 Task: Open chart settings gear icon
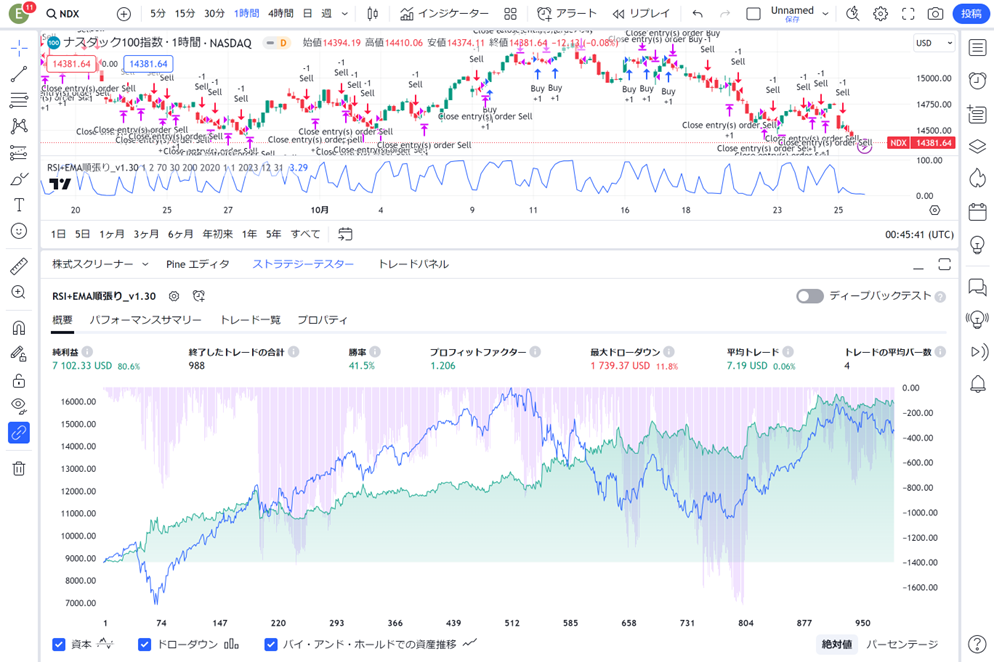[x=880, y=14]
